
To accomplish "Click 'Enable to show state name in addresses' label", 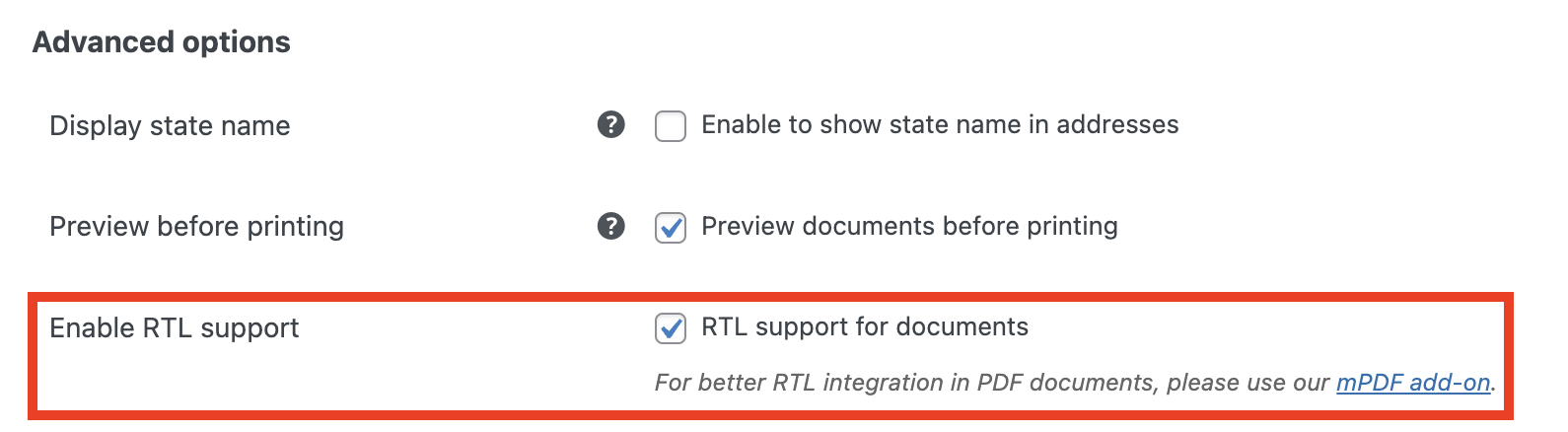I will pyautogui.click(x=940, y=125).
